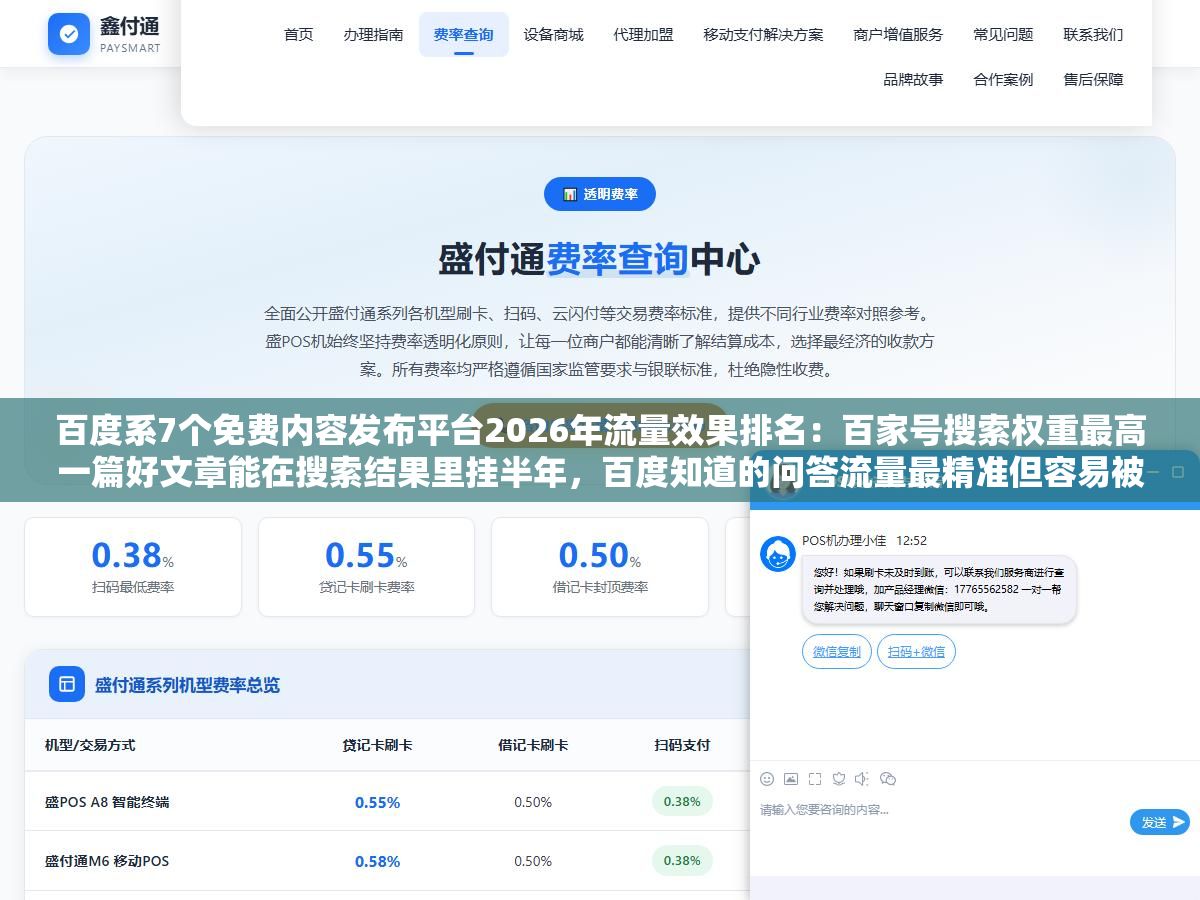Open 移动支付解决方案 navigation item
The image size is (1200, 900).
[x=764, y=34]
